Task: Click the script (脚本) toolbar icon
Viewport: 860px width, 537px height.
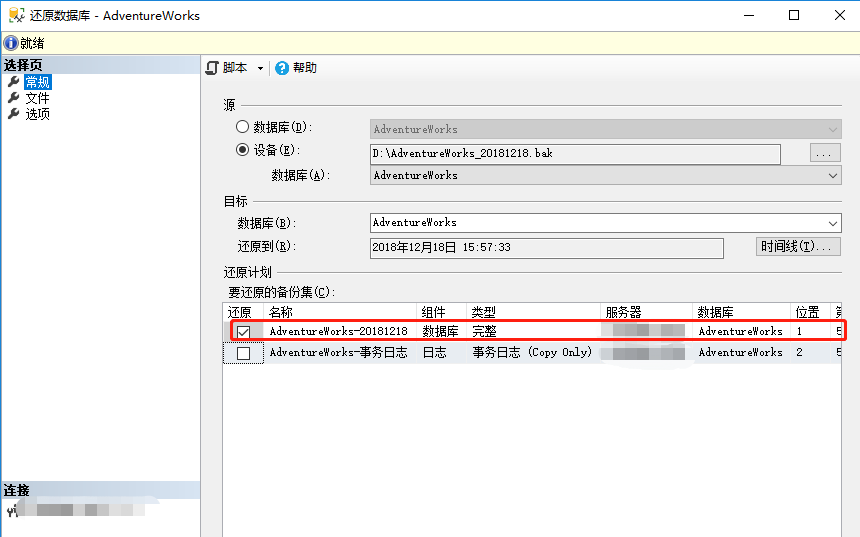Action: coord(212,68)
